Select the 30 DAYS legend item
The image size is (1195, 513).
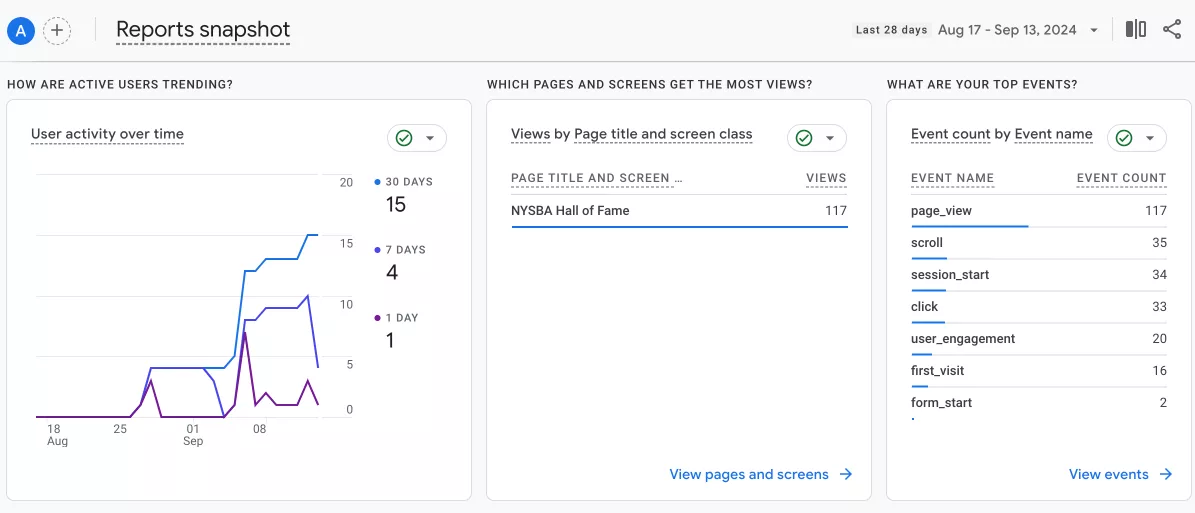coord(408,182)
